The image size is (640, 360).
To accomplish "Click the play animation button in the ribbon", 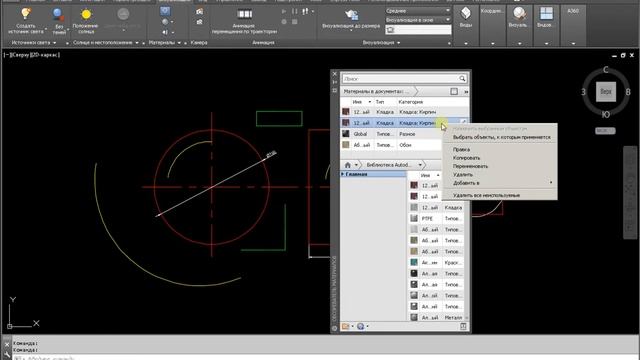I will [284, 11].
